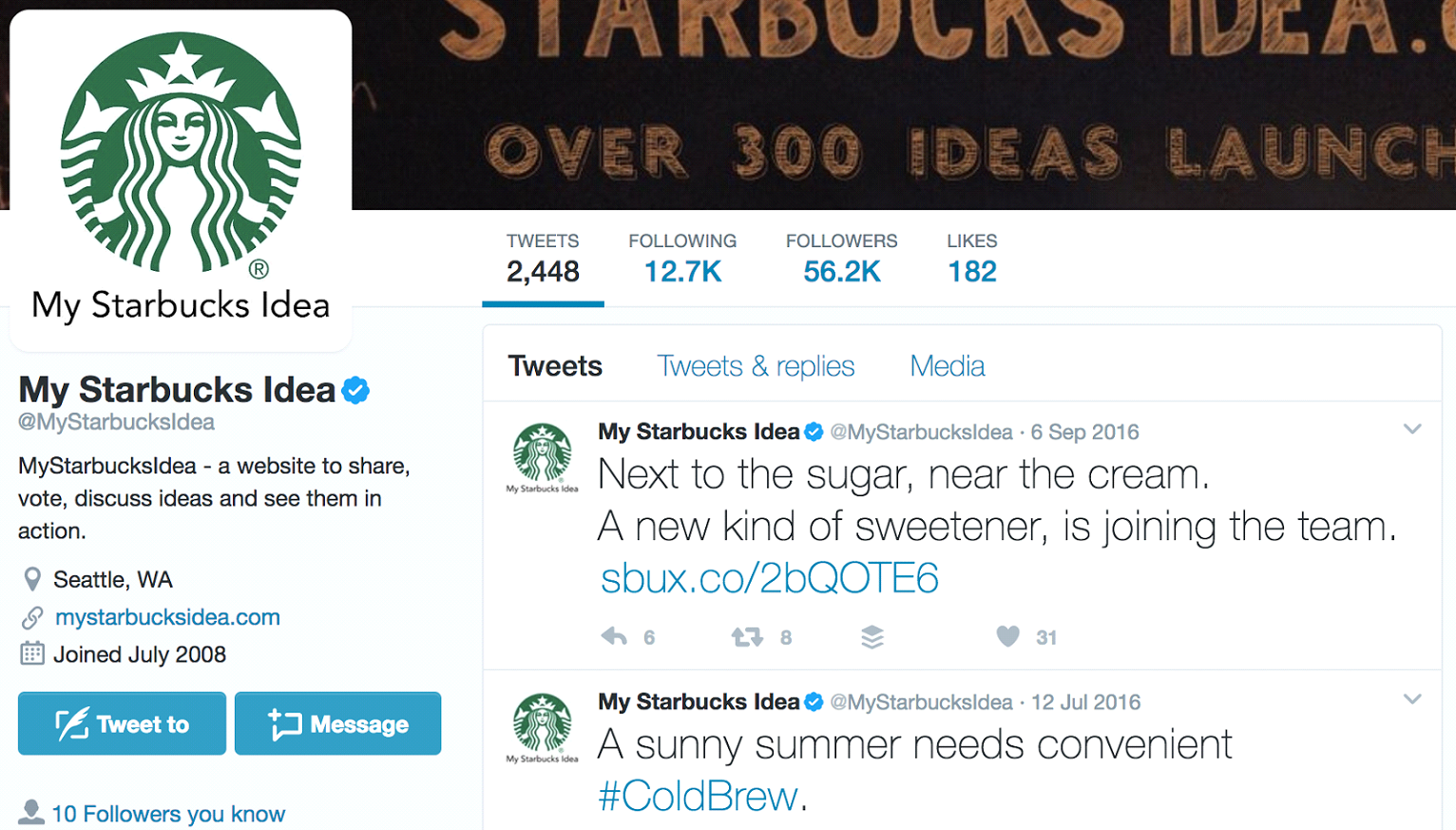Viewport: 1456px width, 830px height.
Task: Expand the 6 Sep 2016 tweet options chevron
Action: [x=1412, y=430]
